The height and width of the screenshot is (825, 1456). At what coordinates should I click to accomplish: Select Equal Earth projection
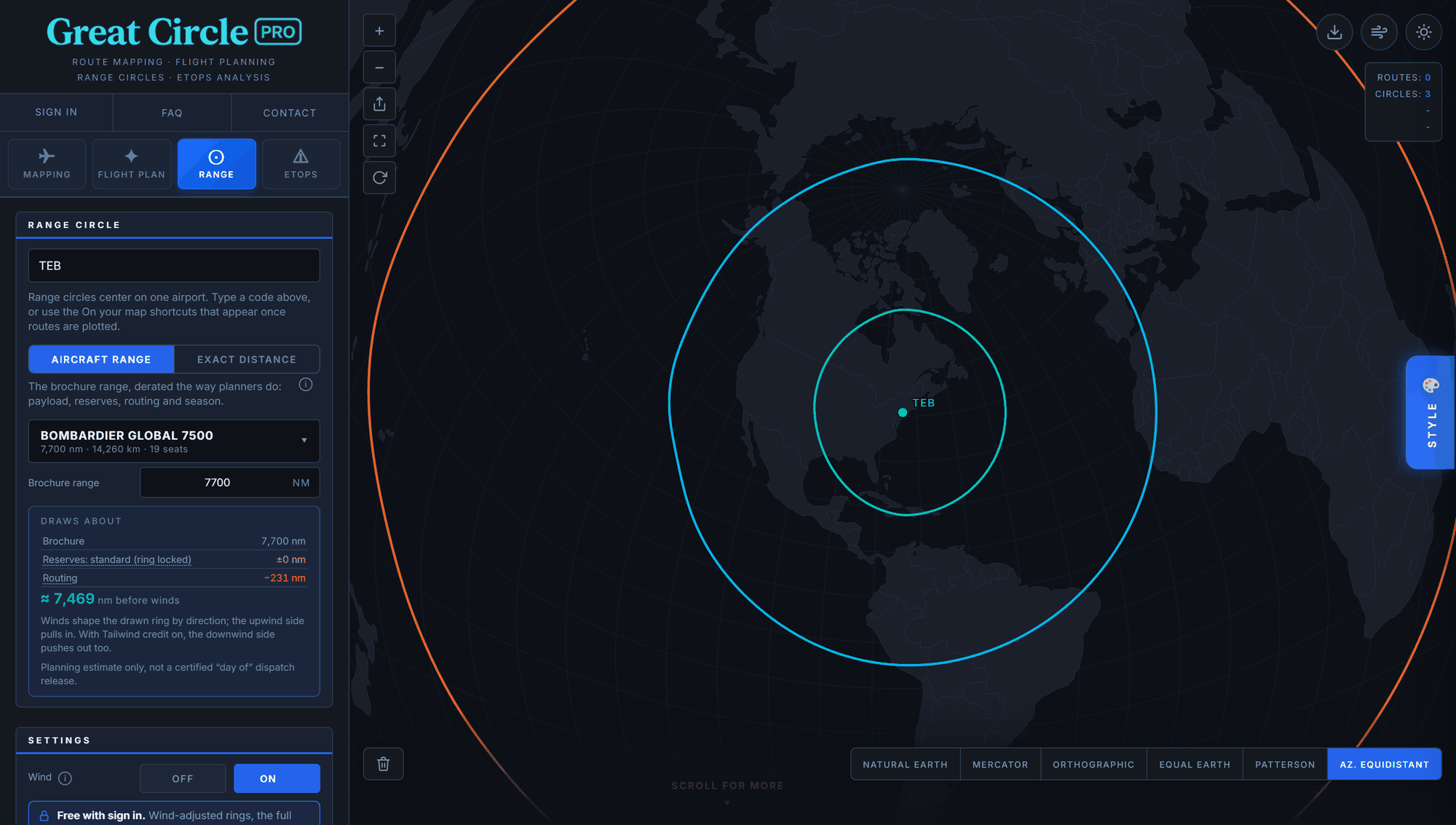tap(1195, 765)
